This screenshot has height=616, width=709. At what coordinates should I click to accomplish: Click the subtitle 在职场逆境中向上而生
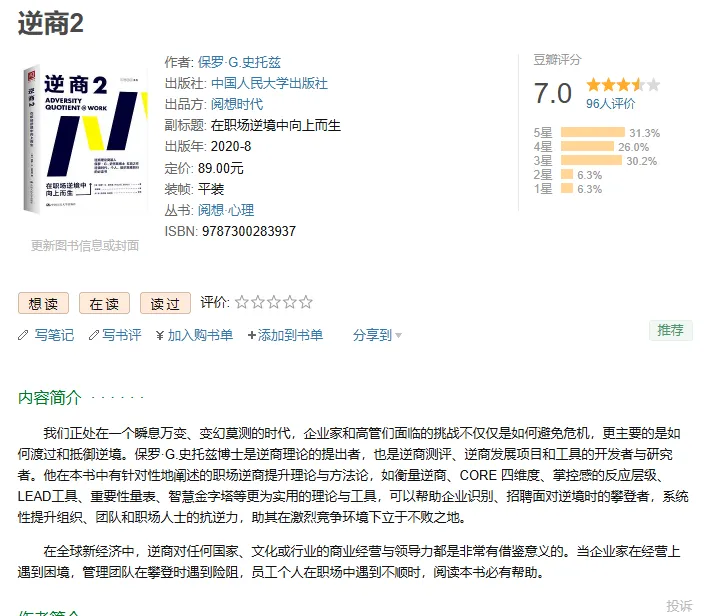pos(276,125)
